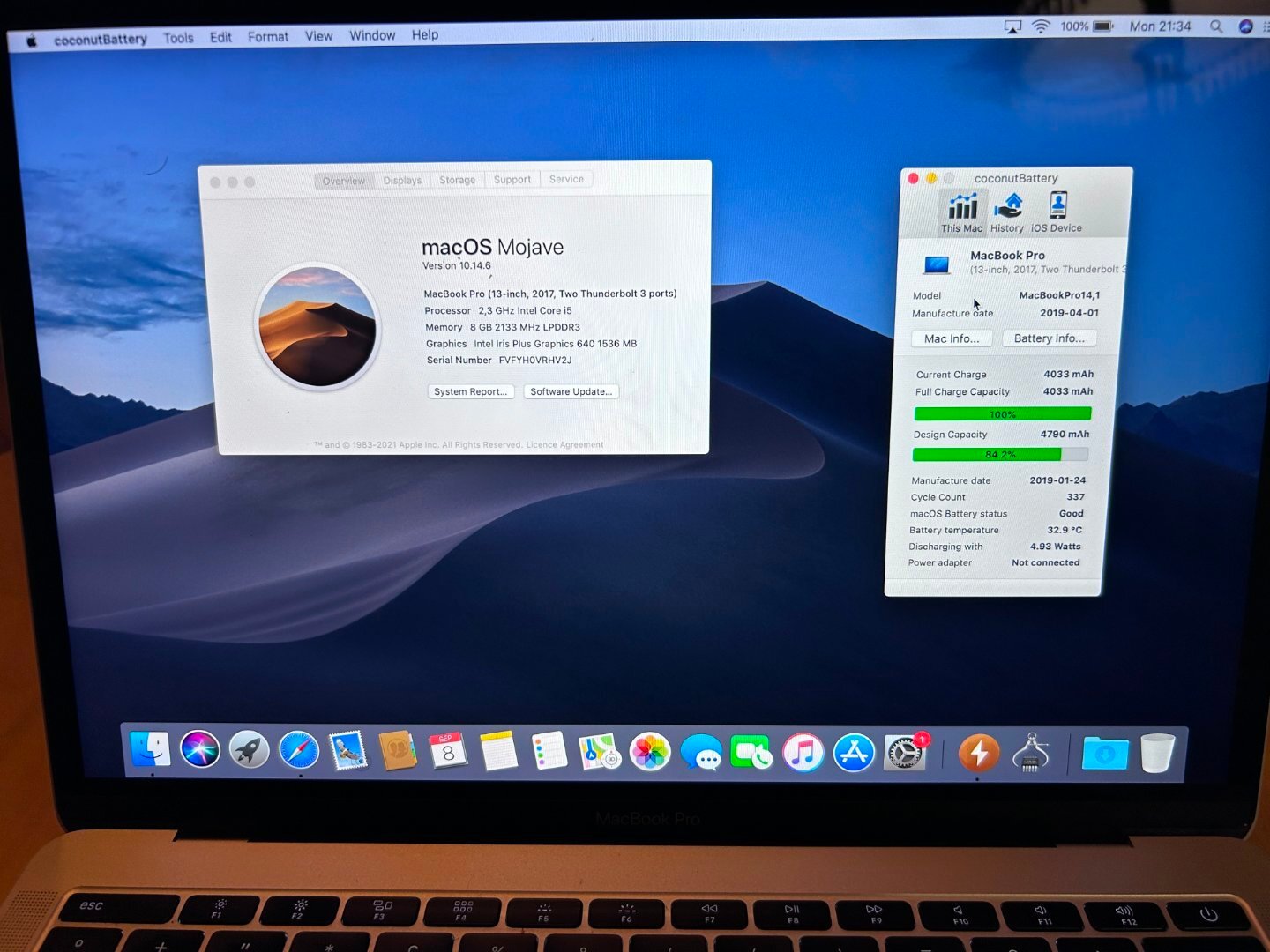Open Spotlight search magnifier
The width and height of the screenshot is (1270, 952).
(x=1216, y=26)
